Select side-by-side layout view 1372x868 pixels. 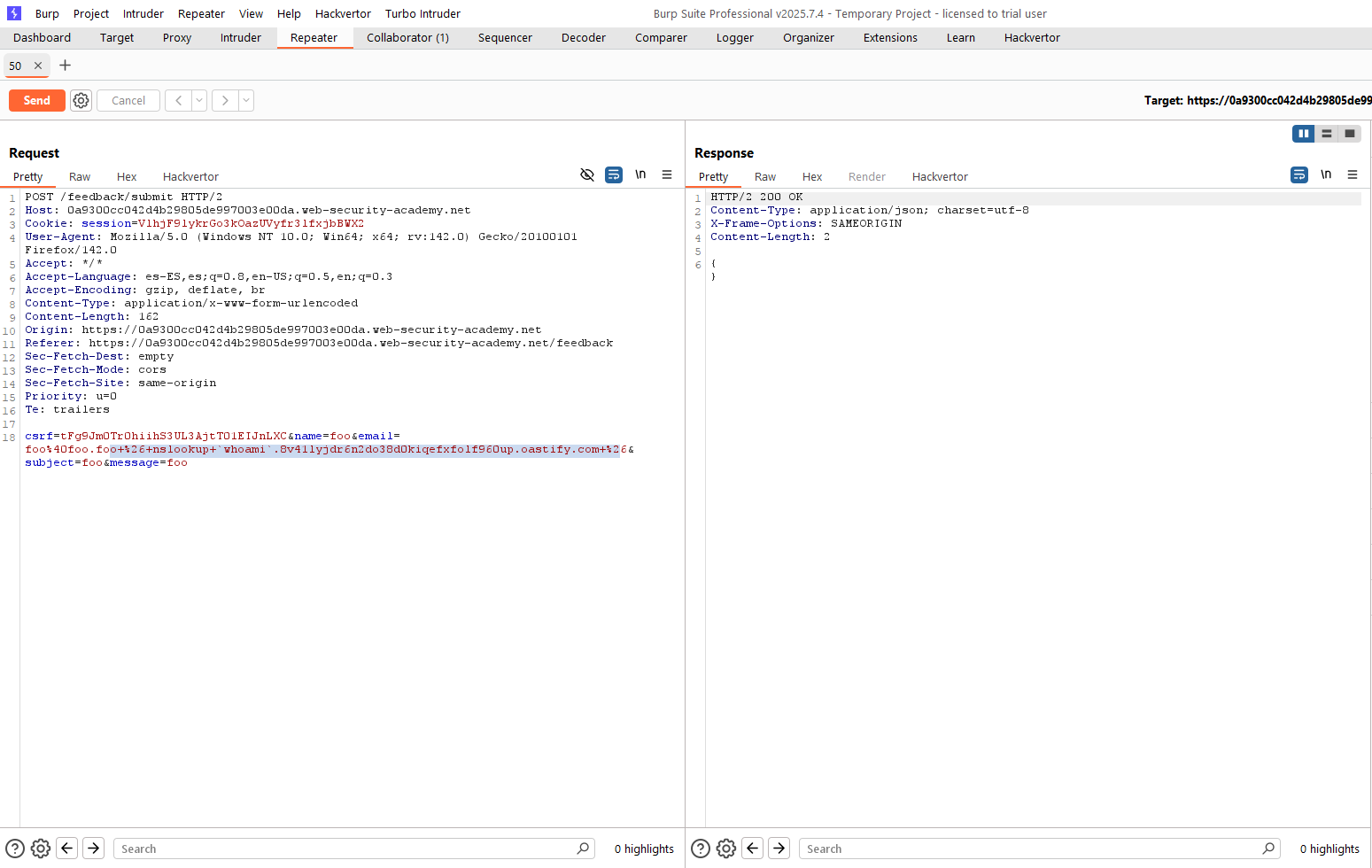pyautogui.click(x=1303, y=134)
